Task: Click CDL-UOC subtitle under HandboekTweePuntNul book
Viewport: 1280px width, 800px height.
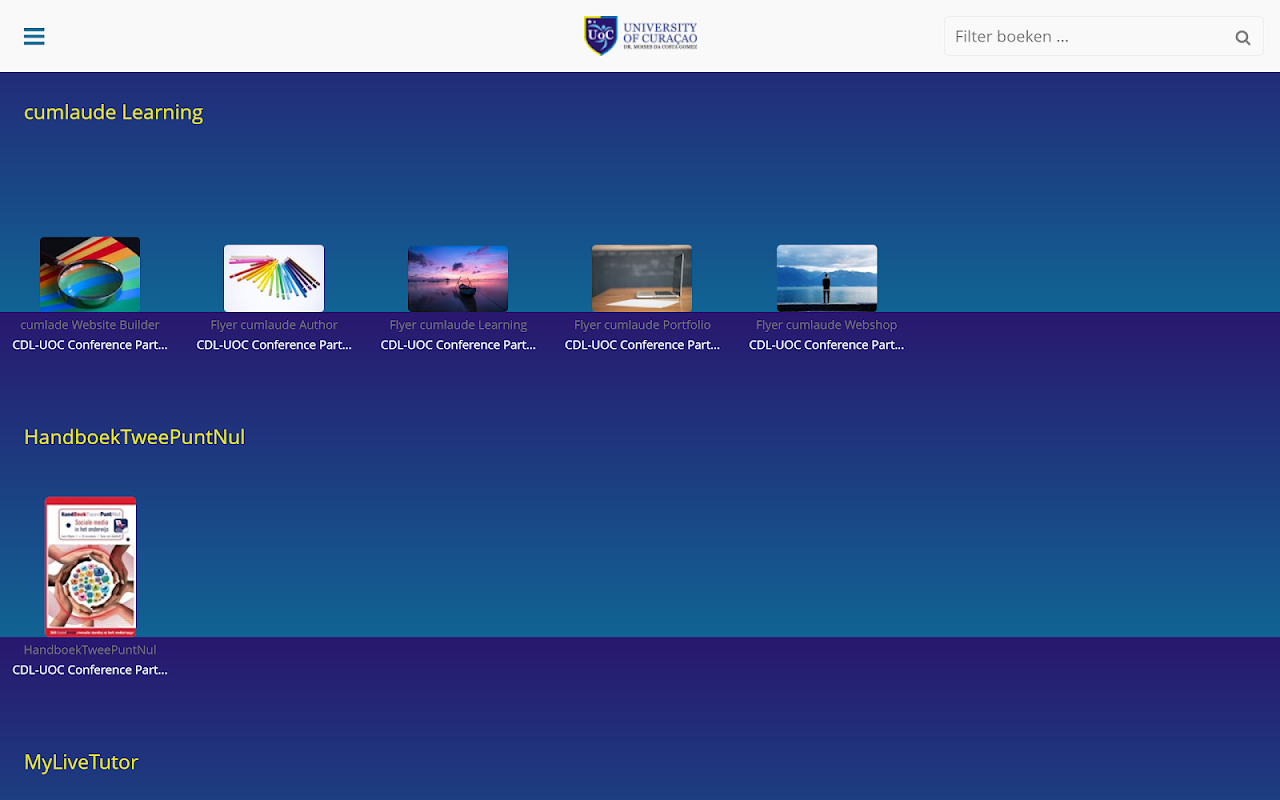Action: (x=90, y=670)
